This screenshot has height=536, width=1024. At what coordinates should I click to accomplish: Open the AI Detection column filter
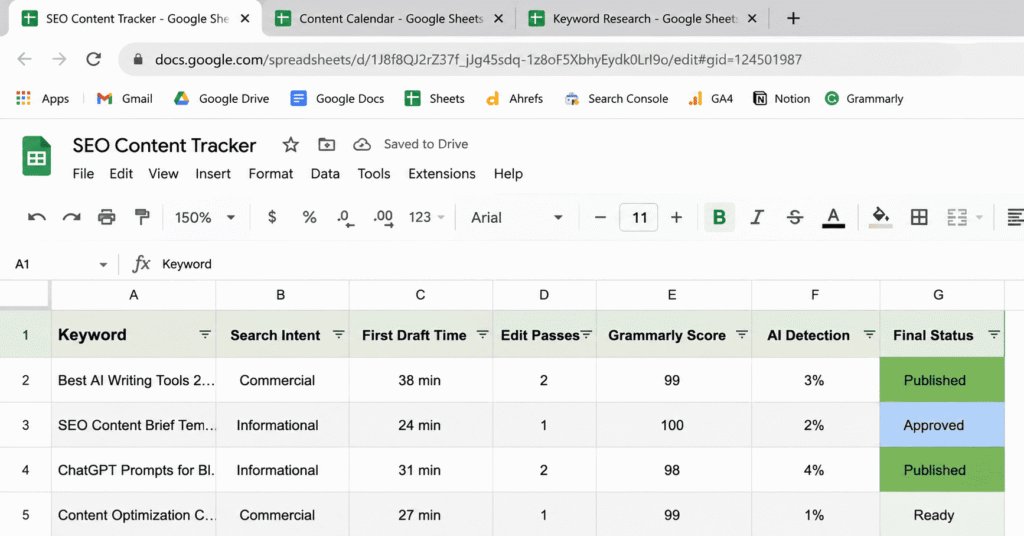click(869, 334)
